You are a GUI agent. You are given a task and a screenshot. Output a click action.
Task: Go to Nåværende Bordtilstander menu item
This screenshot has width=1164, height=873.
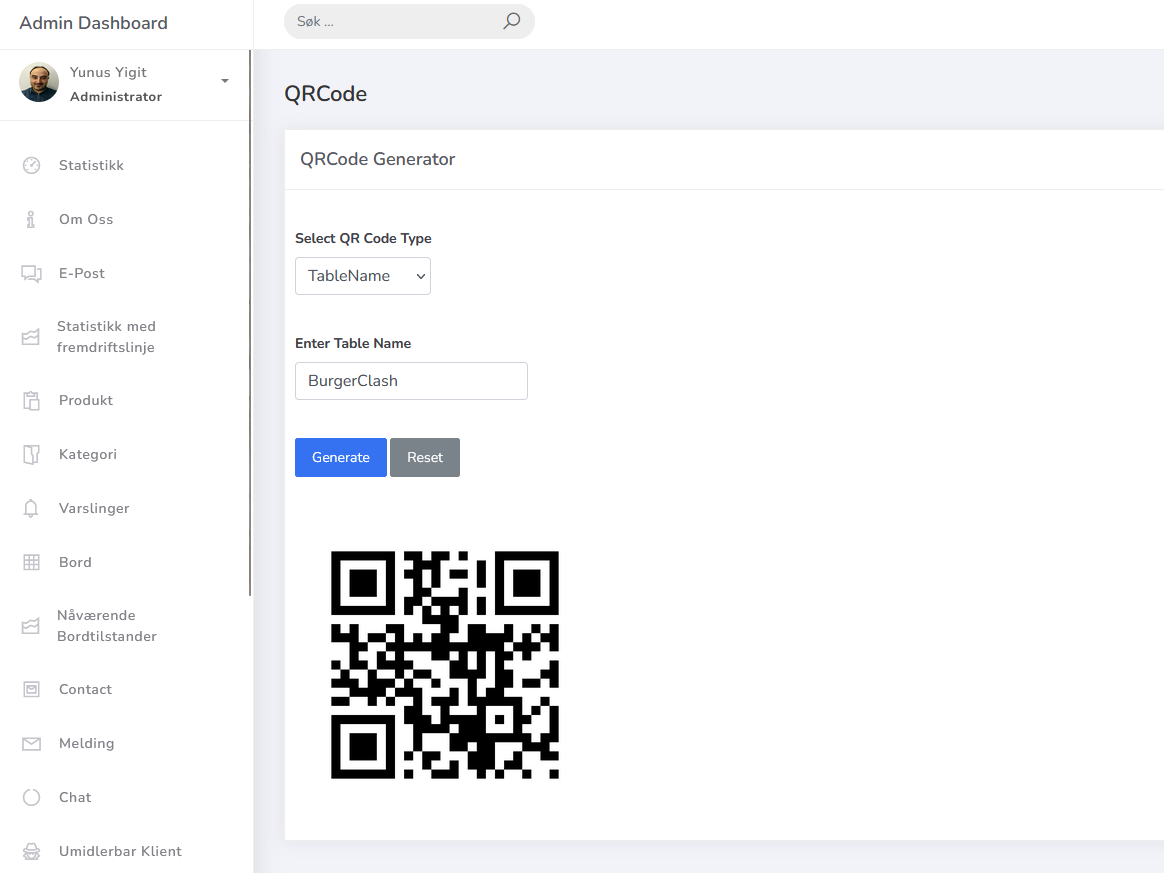(x=106, y=626)
